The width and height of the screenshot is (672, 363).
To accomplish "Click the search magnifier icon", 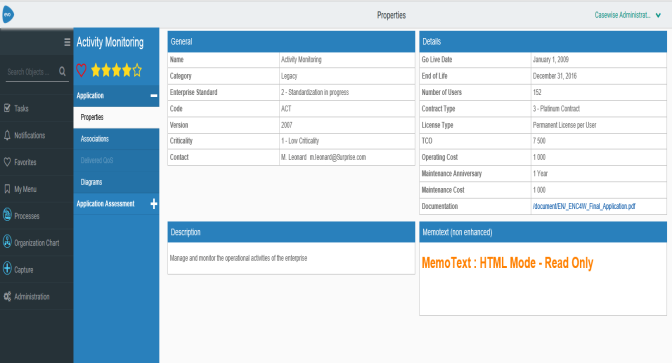I will point(62,72).
